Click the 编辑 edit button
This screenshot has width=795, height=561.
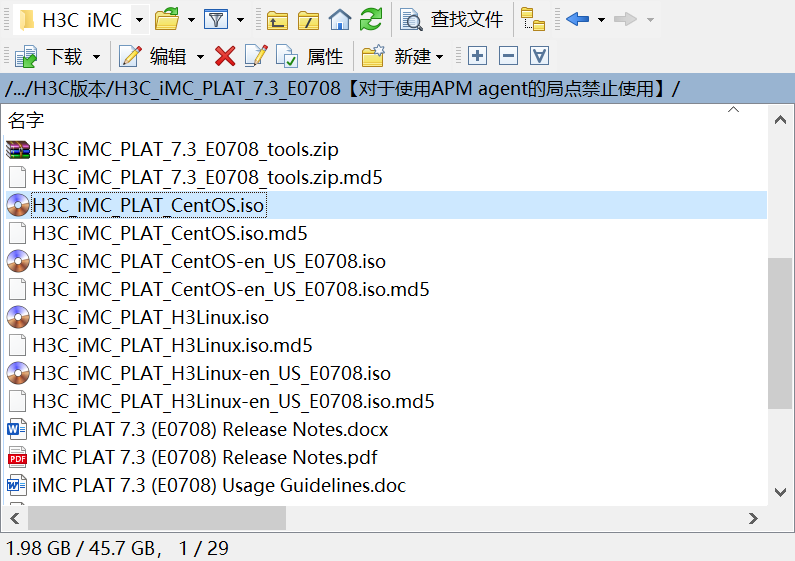point(153,56)
